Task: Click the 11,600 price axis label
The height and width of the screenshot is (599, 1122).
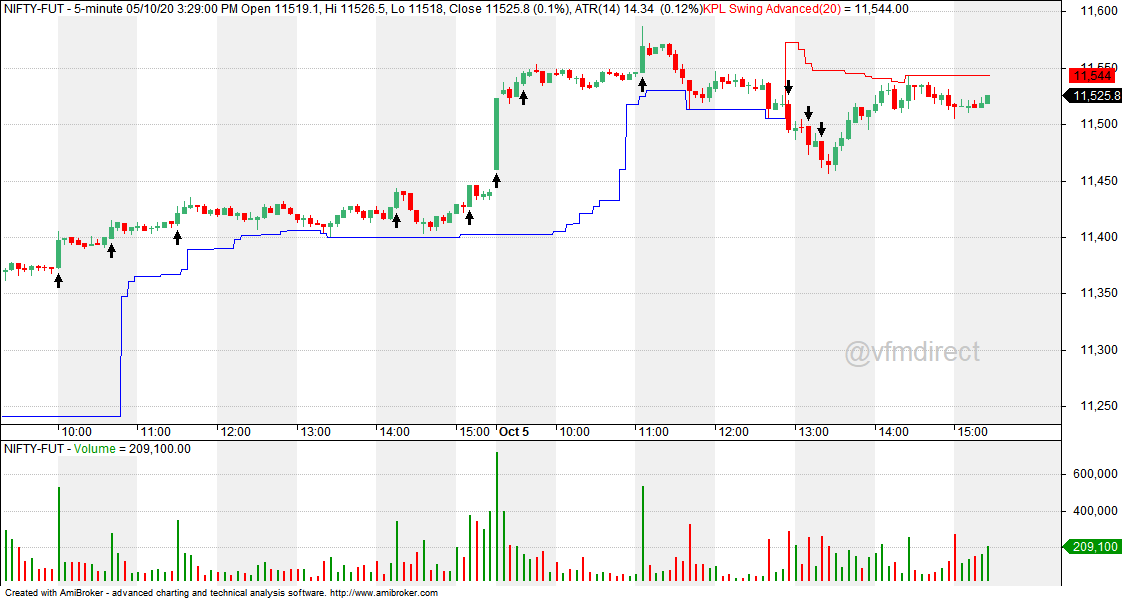Action: [x=1098, y=11]
